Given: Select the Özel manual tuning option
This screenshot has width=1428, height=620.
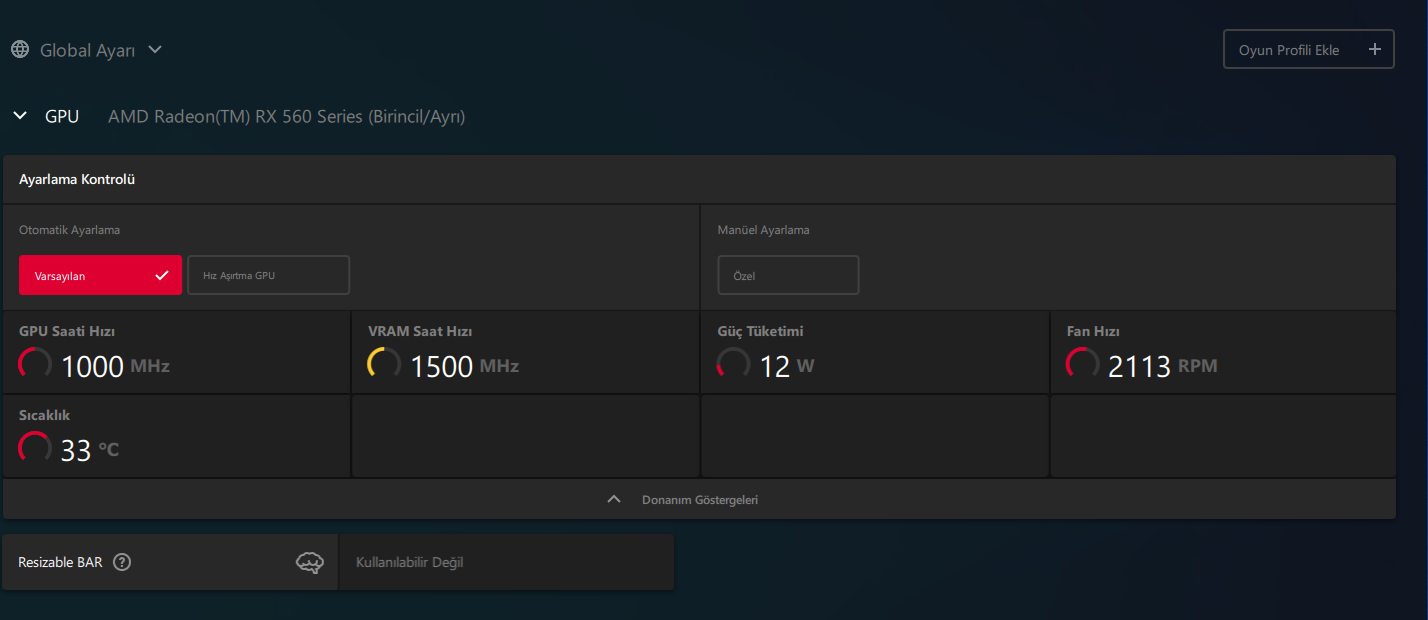Looking at the screenshot, I should (x=788, y=275).
